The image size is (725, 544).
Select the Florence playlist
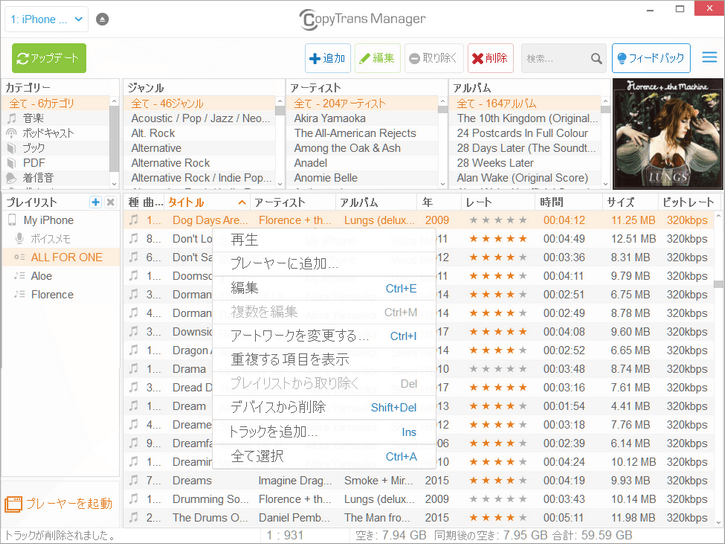[x=61, y=294]
